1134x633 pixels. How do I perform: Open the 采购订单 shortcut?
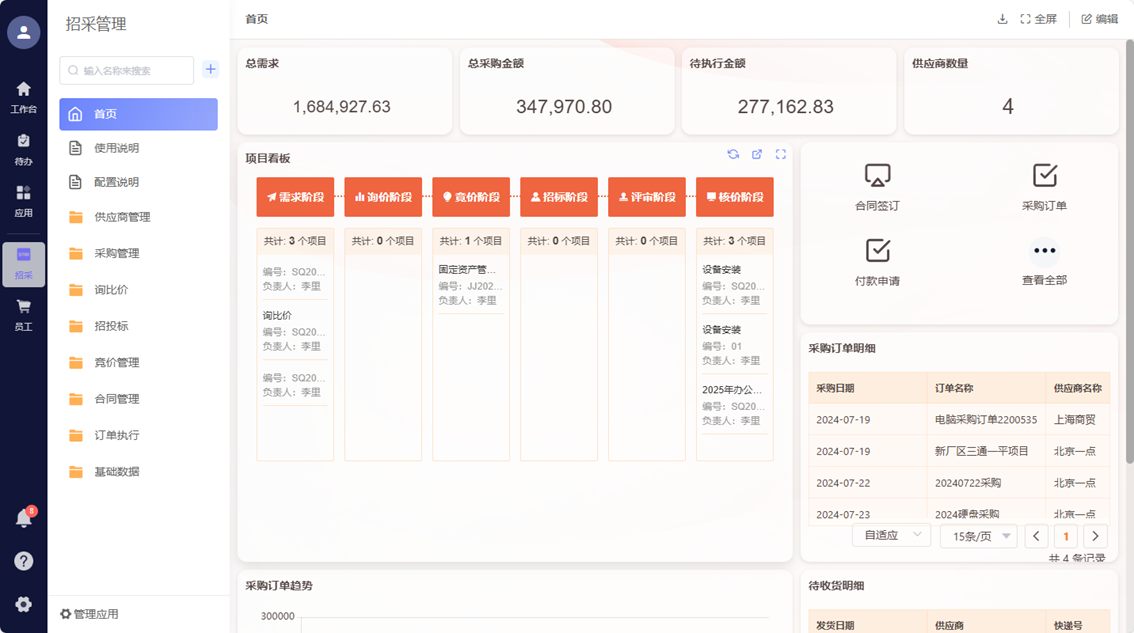click(x=1044, y=187)
